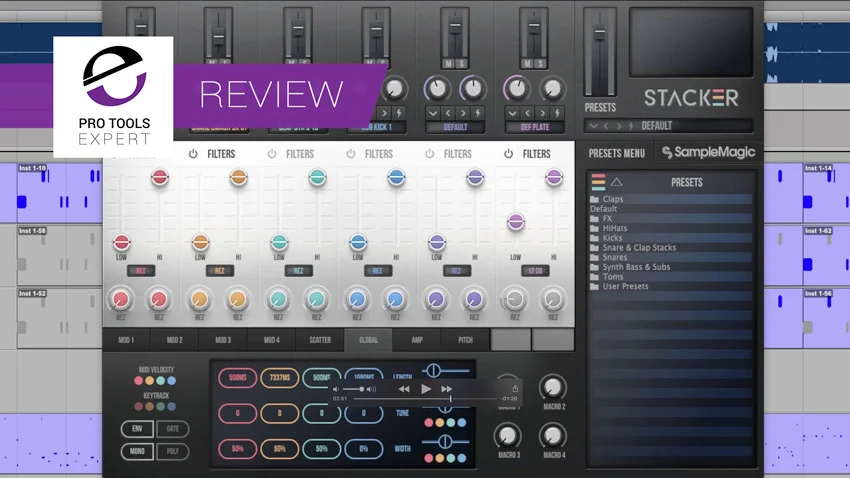Fast forward the video using overlay control
The width and height of the screenshot is (850, 478).
pos(447,389)
